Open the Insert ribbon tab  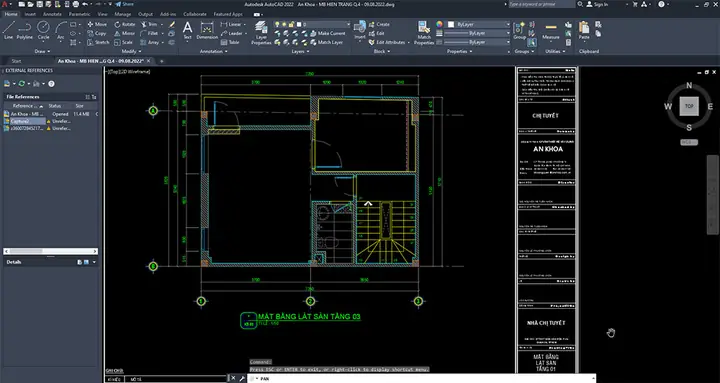[x=30, y=14]
